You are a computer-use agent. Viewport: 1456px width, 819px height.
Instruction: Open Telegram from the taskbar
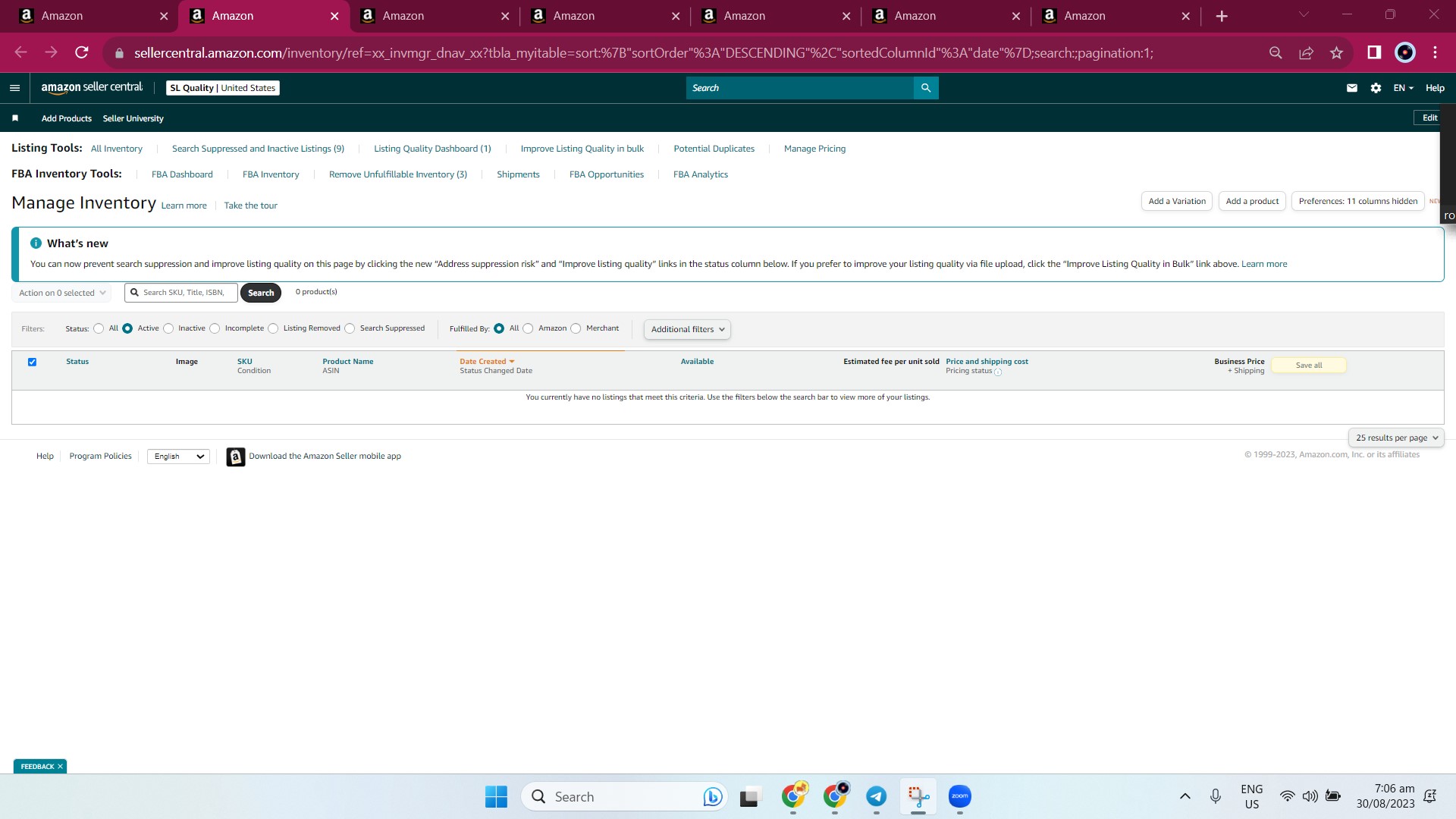pos(877,797)
